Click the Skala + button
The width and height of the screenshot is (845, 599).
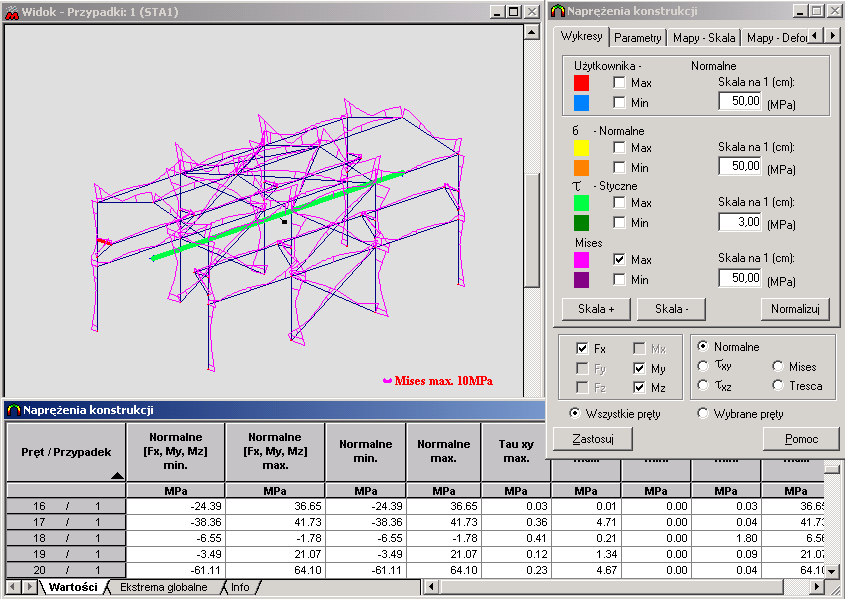click(596, 309)
